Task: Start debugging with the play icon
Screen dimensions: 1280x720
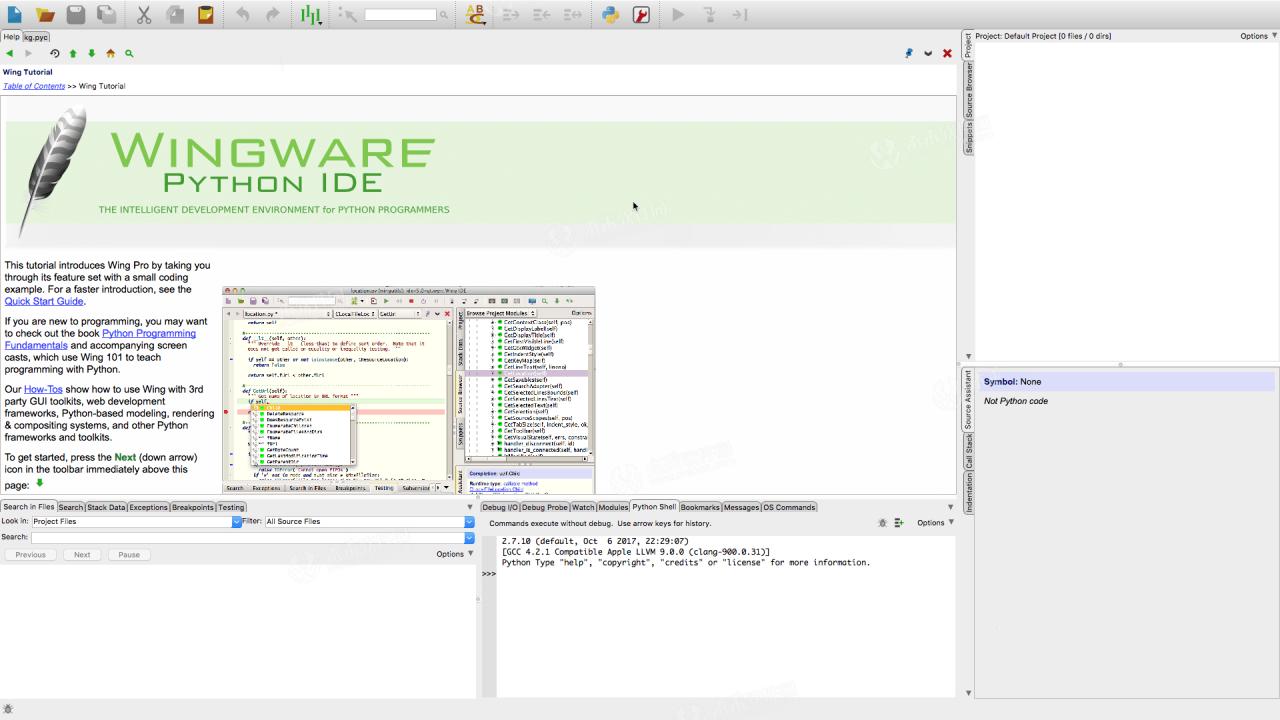Action: point(678,15)
